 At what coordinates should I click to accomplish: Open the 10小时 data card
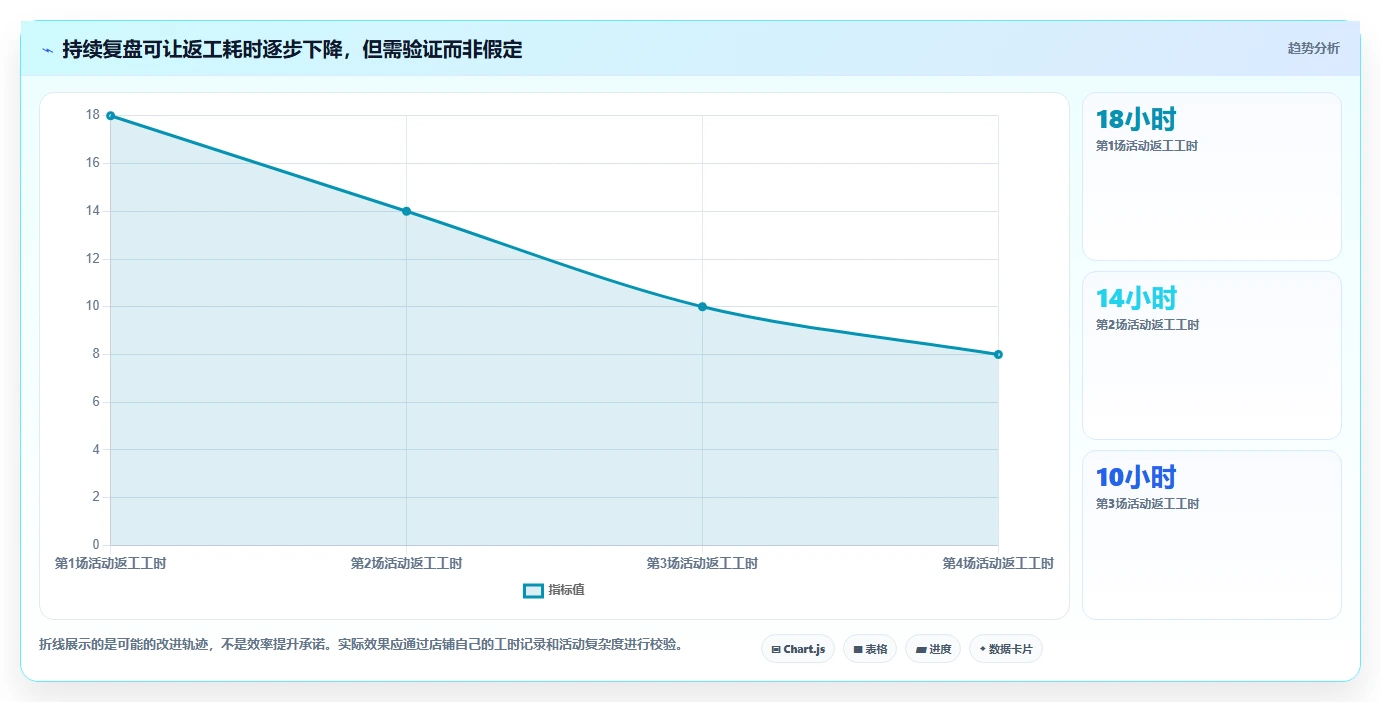point(1211,535)
